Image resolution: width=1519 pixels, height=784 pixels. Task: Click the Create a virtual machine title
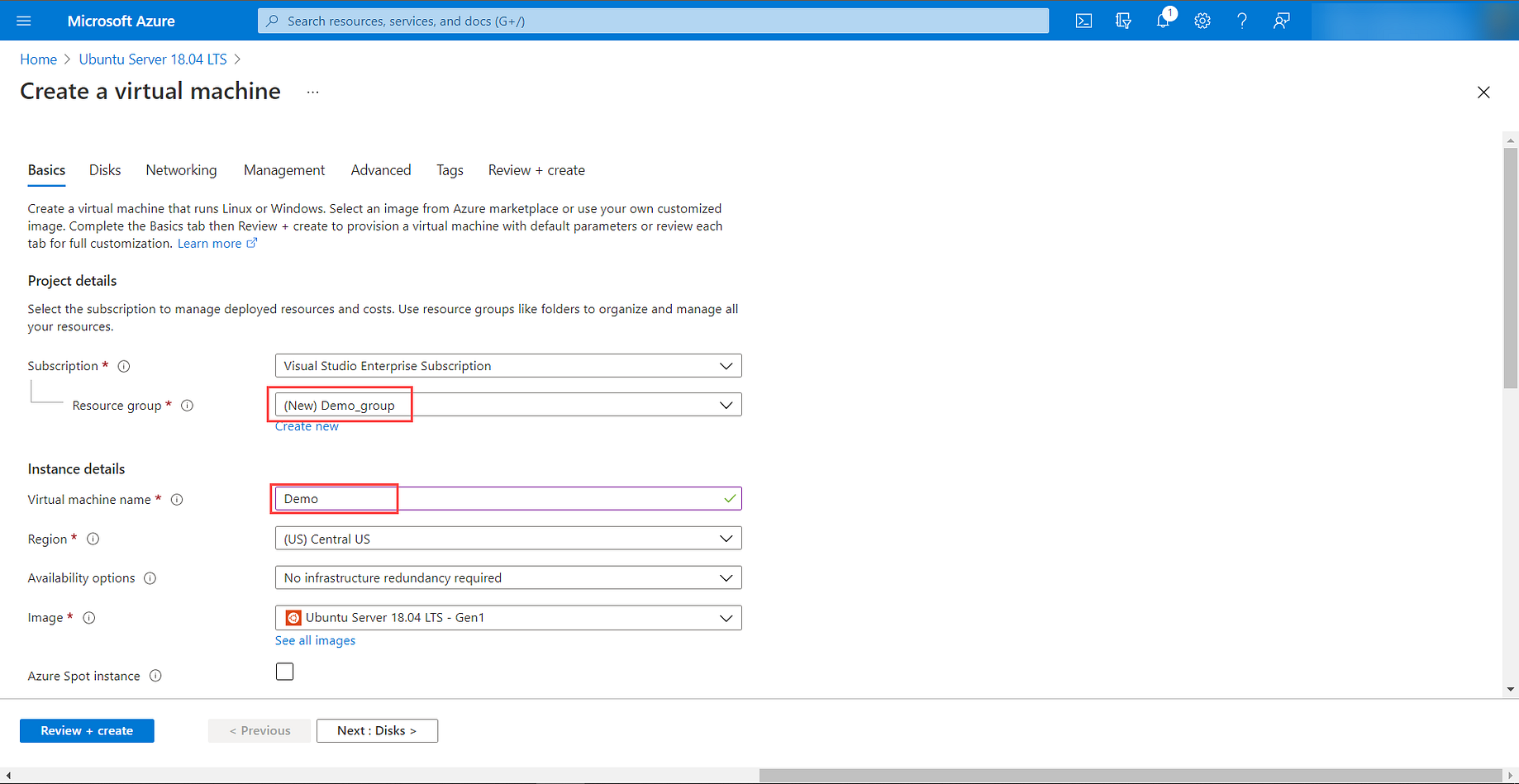coord(150,91)
